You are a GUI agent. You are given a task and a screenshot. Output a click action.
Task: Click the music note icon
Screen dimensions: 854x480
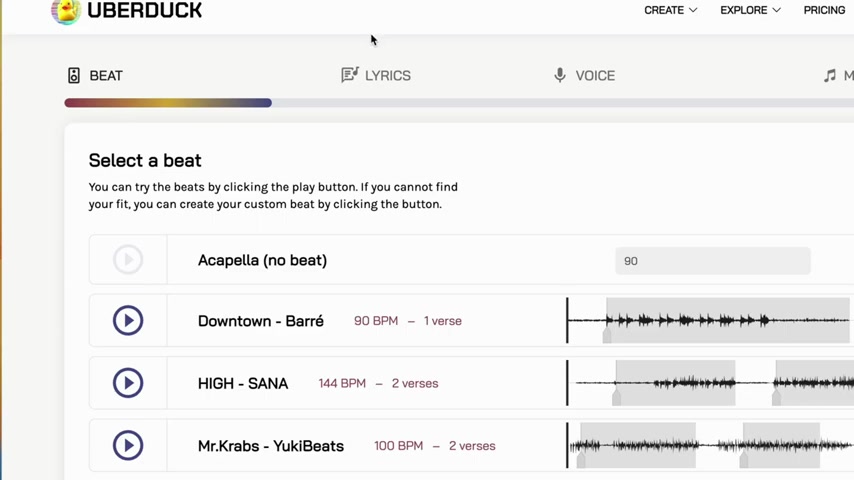coord(829,75)
